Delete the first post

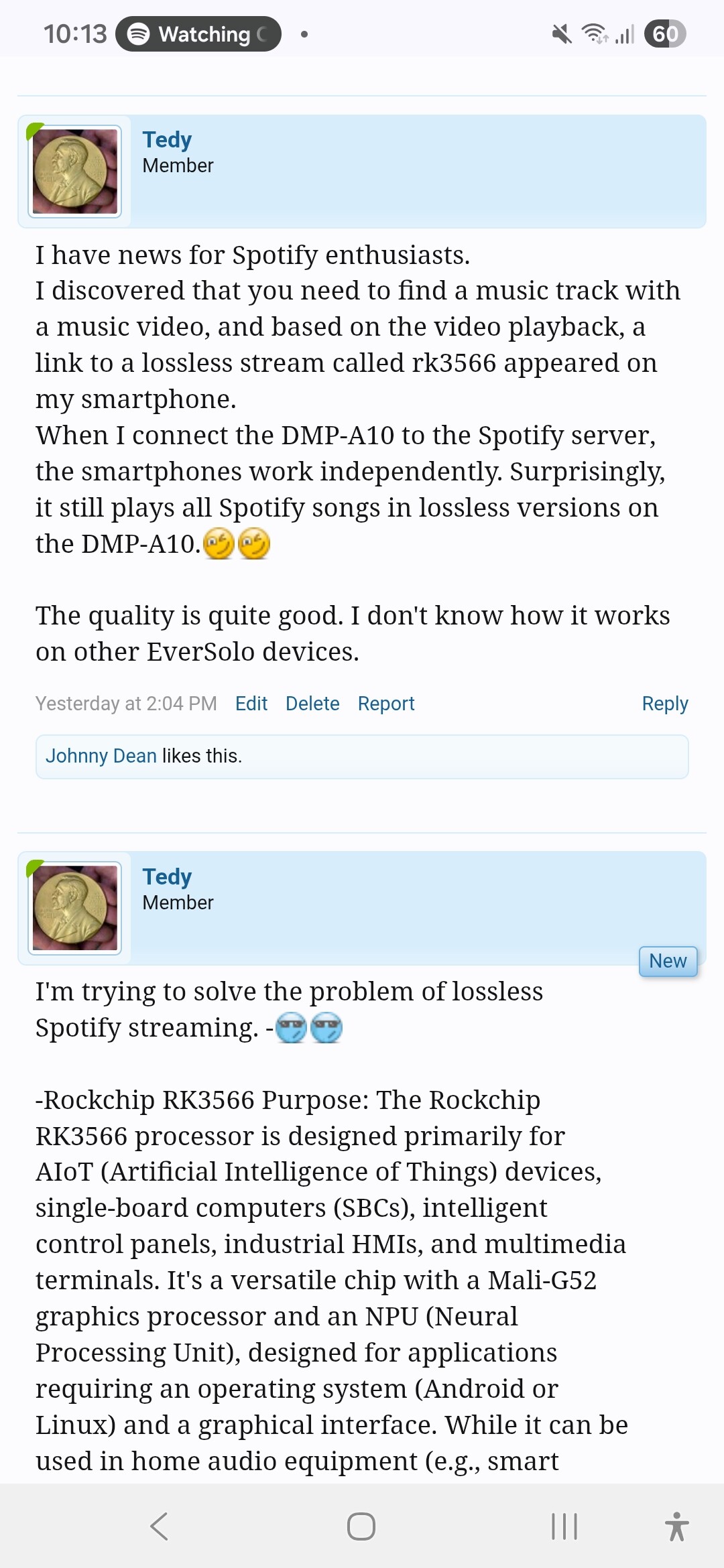click(x=312, y=704)
